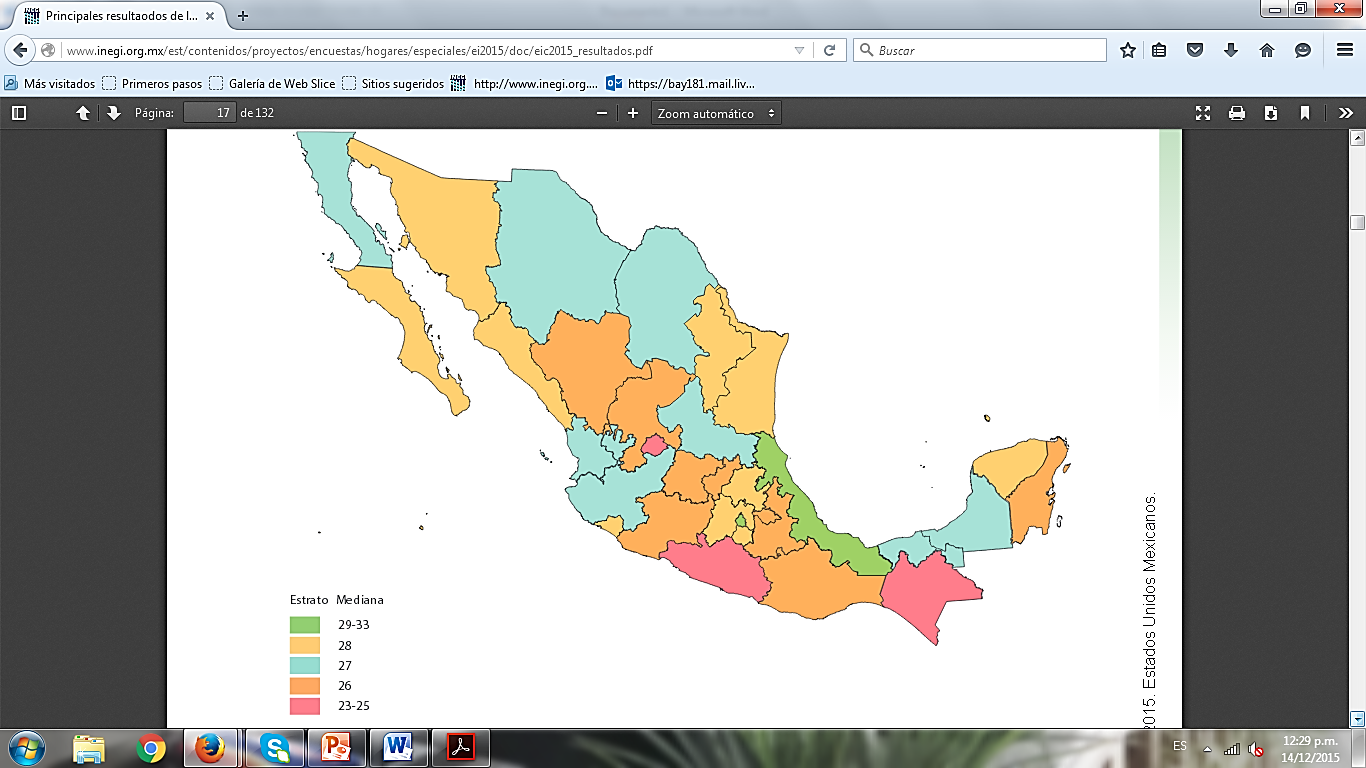1366x768 pixels.
Task: Open the Zoom automático dropdown
Action: click(716, 113)
